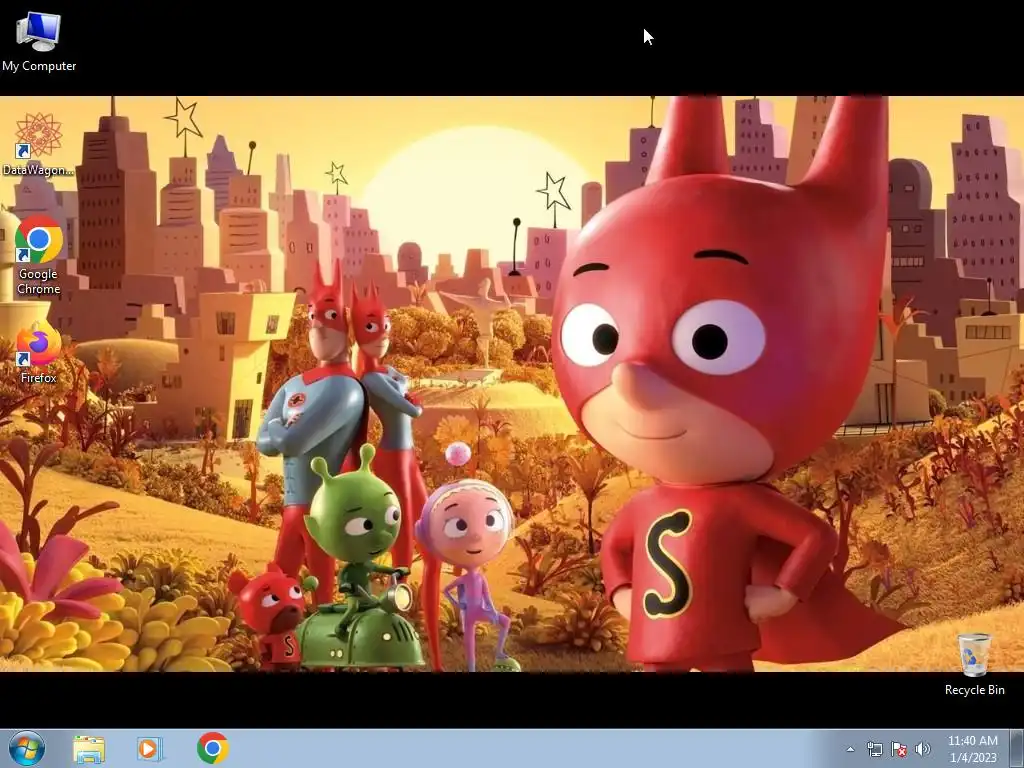Select the 'Recycle Bin' label text
This screenshot has height=768, width=1024.
point(974,690)
